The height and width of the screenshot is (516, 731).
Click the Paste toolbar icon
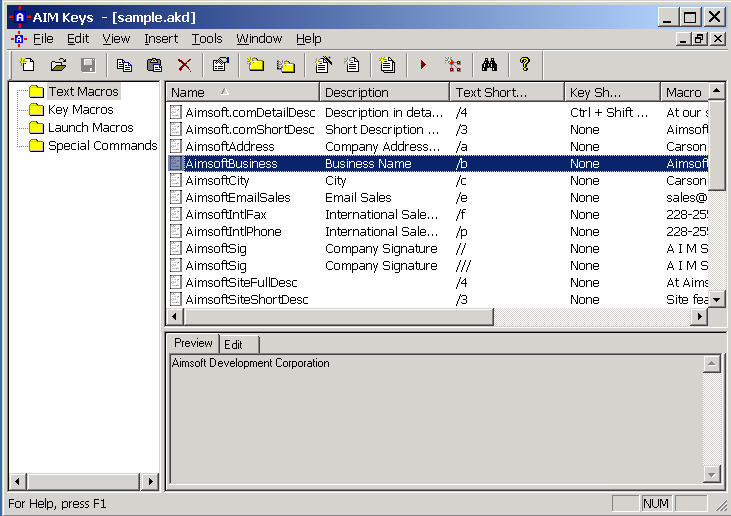154,65
